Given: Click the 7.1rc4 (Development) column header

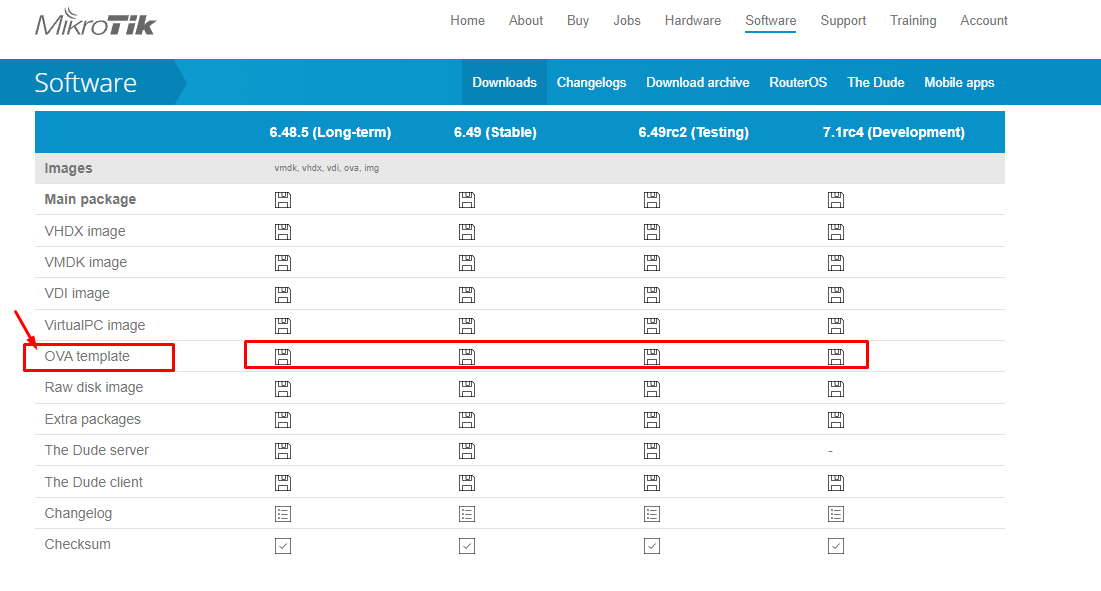Looking at the screenshot, I should [x=894, y=132].
